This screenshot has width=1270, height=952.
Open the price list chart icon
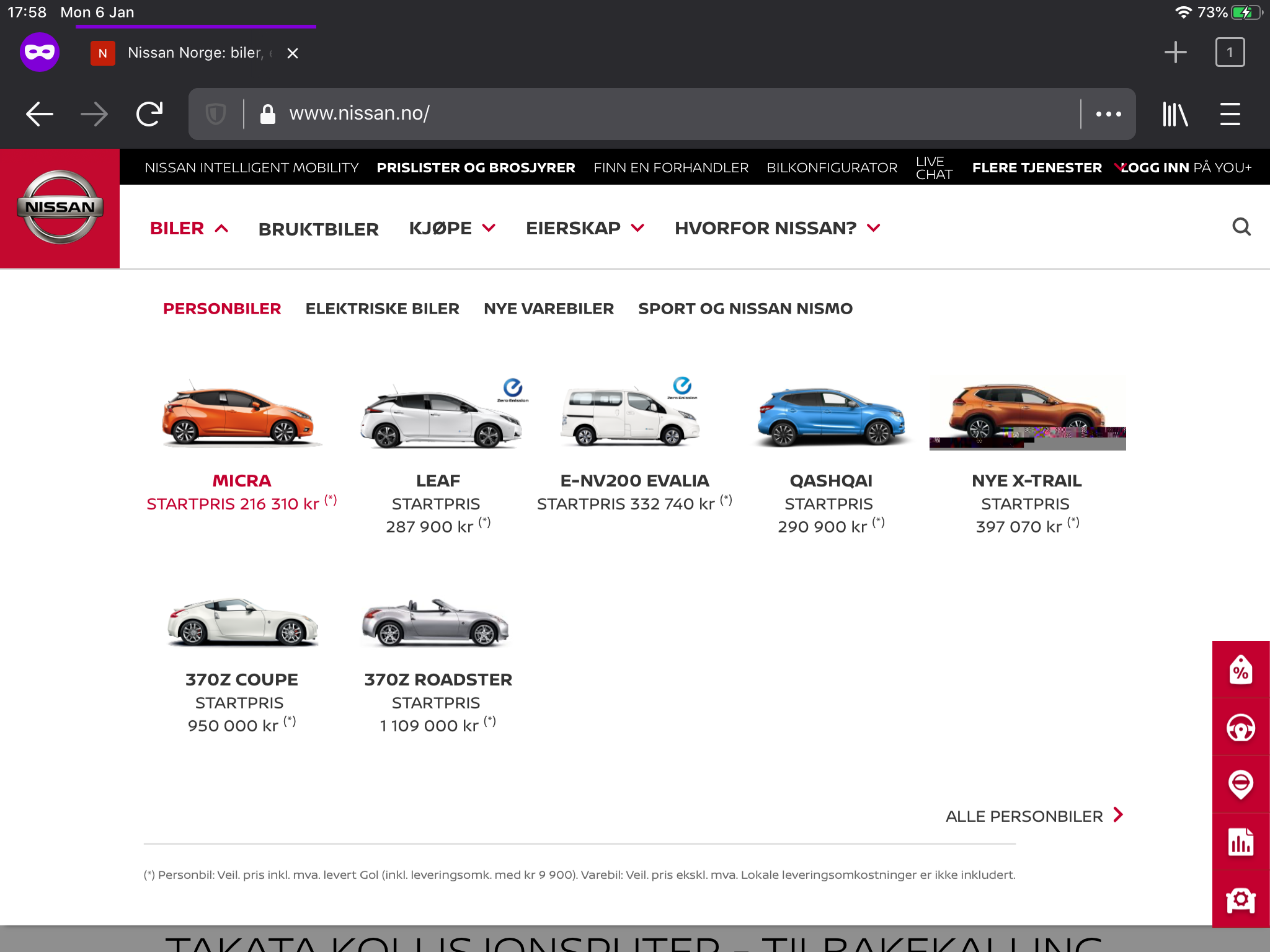point(1241,842)
